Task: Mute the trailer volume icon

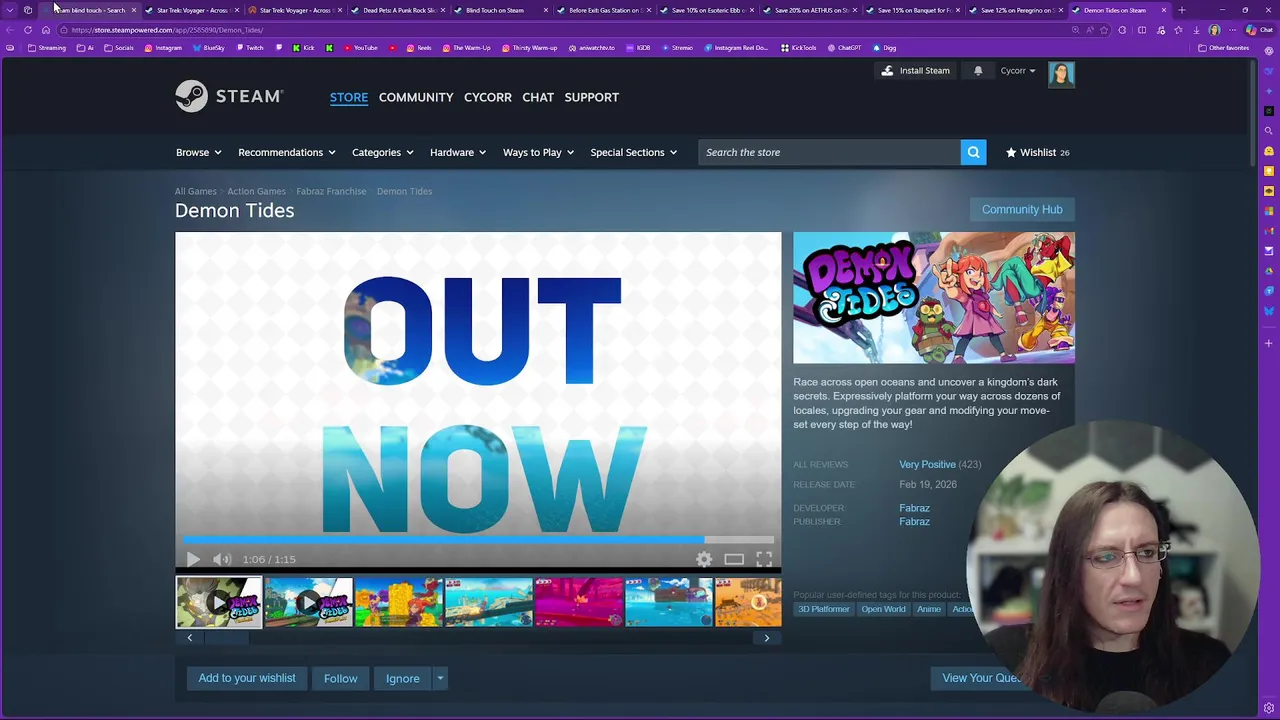Action: (222, 560)
